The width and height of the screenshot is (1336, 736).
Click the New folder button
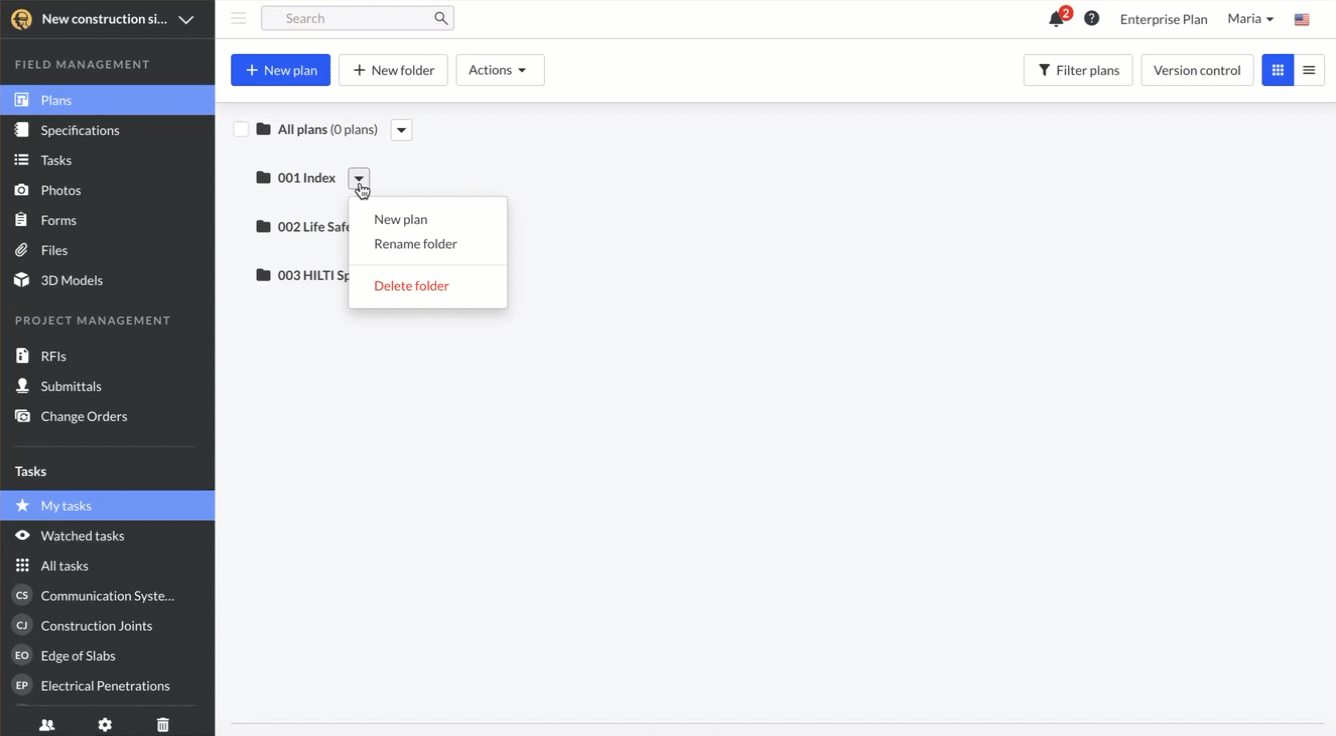(393, 70)
